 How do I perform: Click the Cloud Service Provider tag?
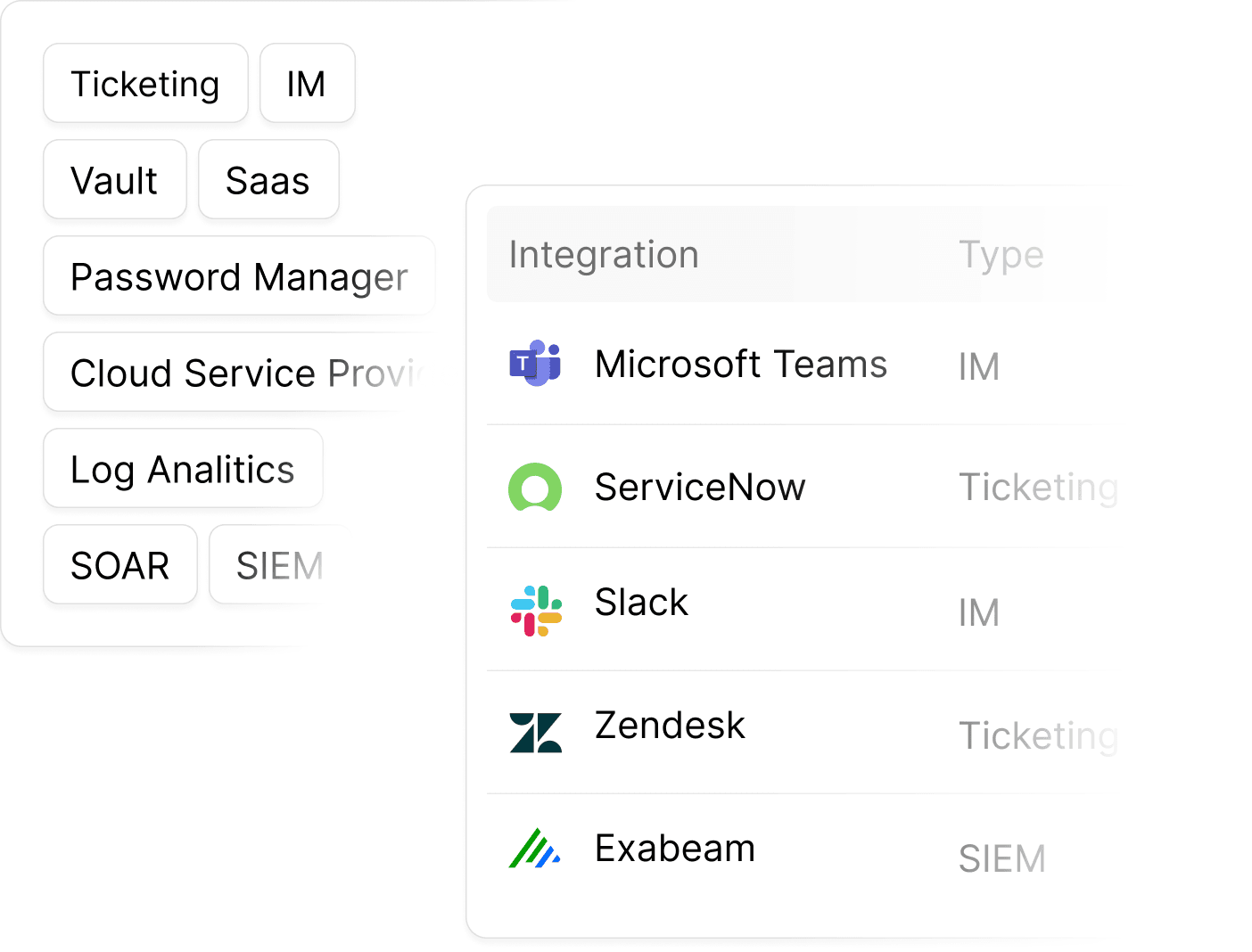pos(241,373)
